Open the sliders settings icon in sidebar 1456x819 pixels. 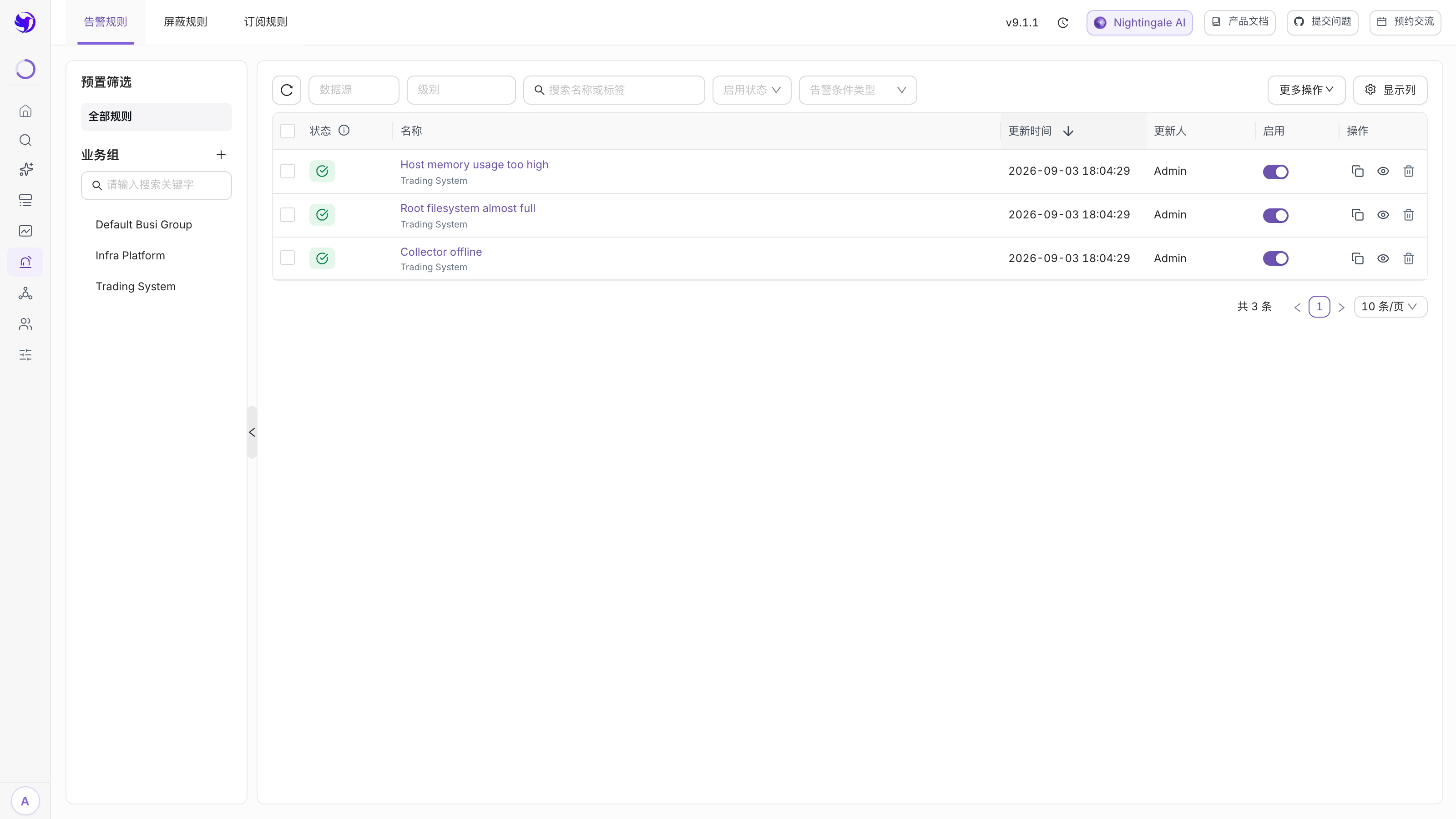[25, 355]
